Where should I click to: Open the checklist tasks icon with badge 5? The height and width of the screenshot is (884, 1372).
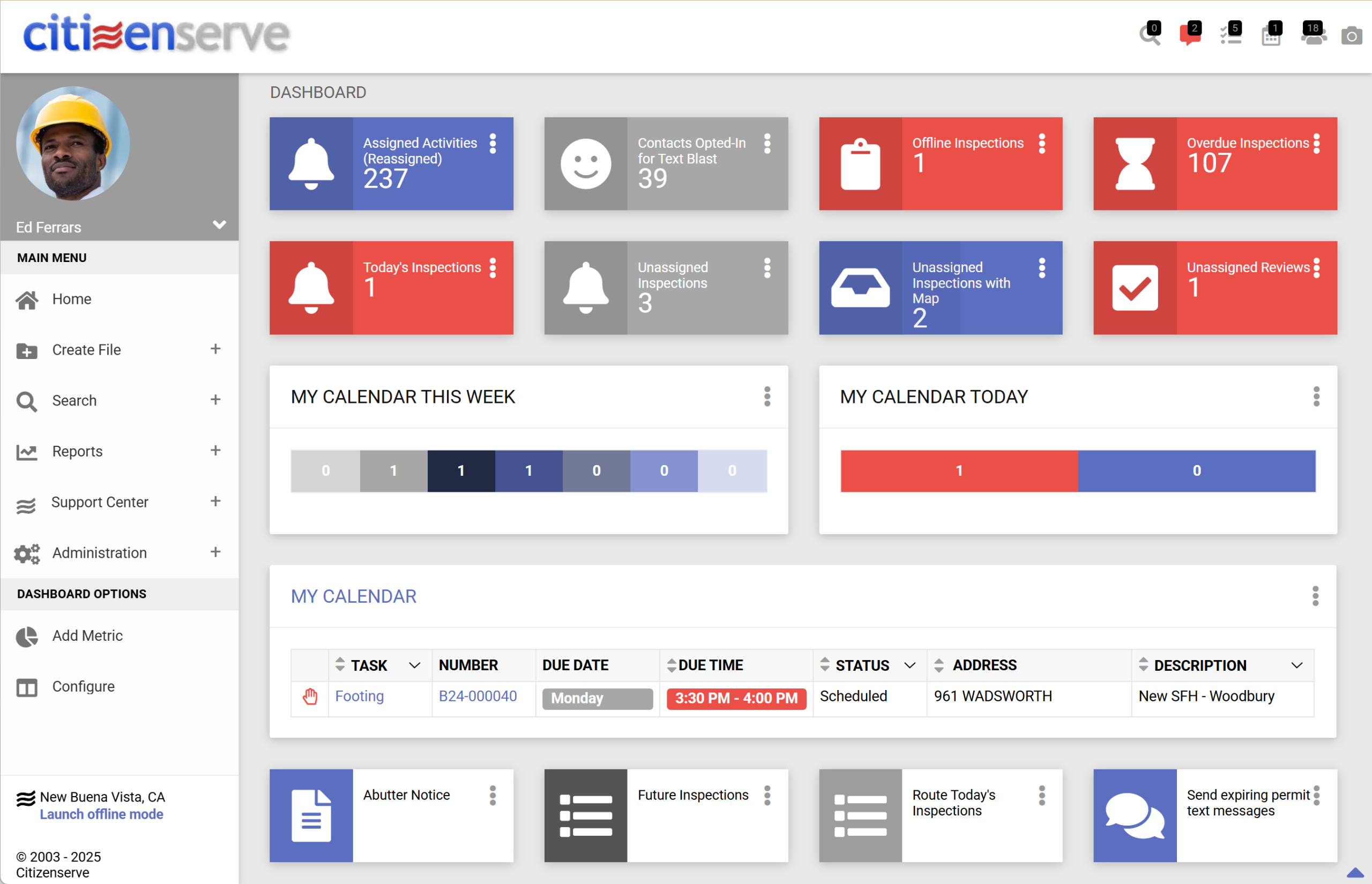(x=1230, y=35)
